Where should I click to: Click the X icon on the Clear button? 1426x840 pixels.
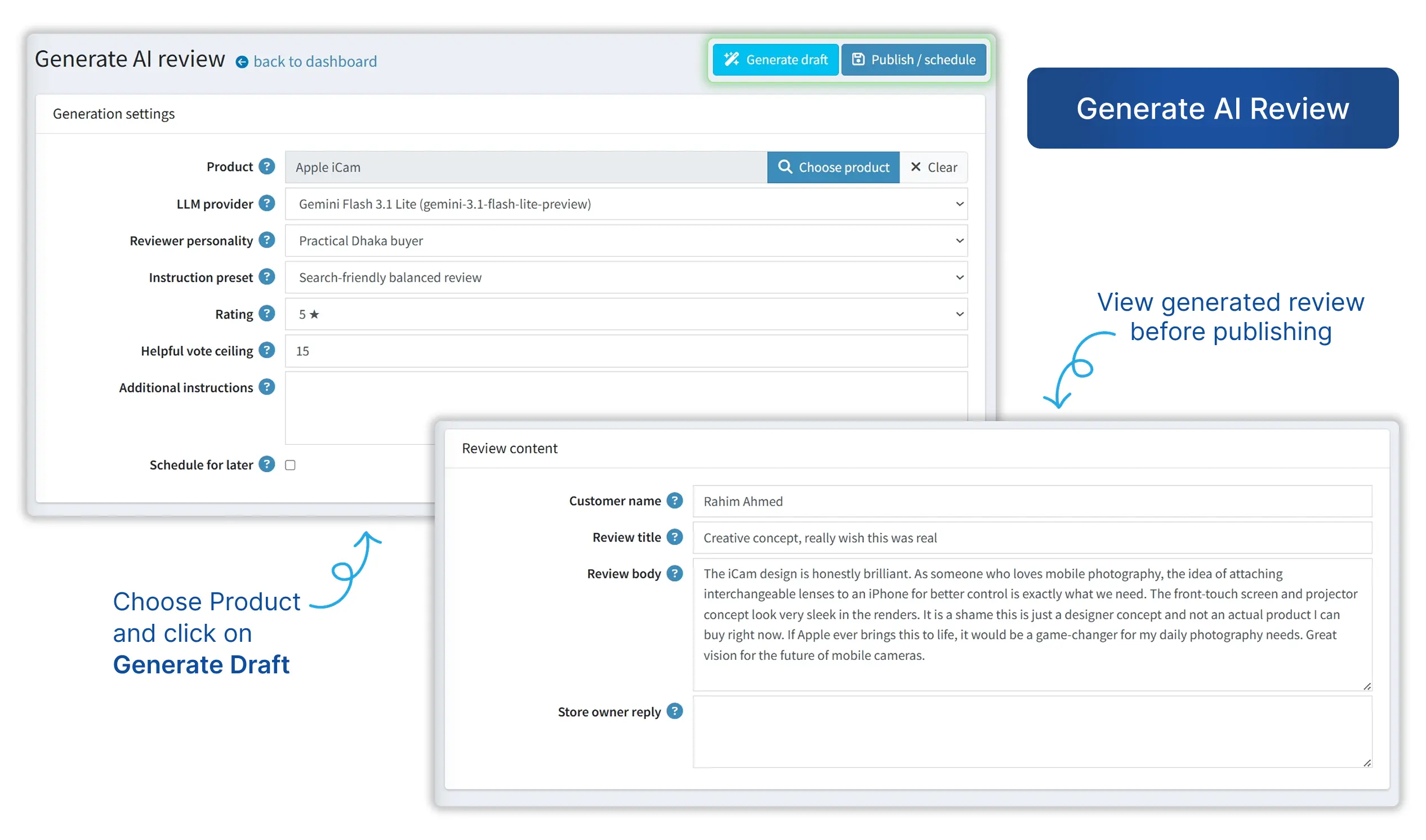[x=915, y=167]
